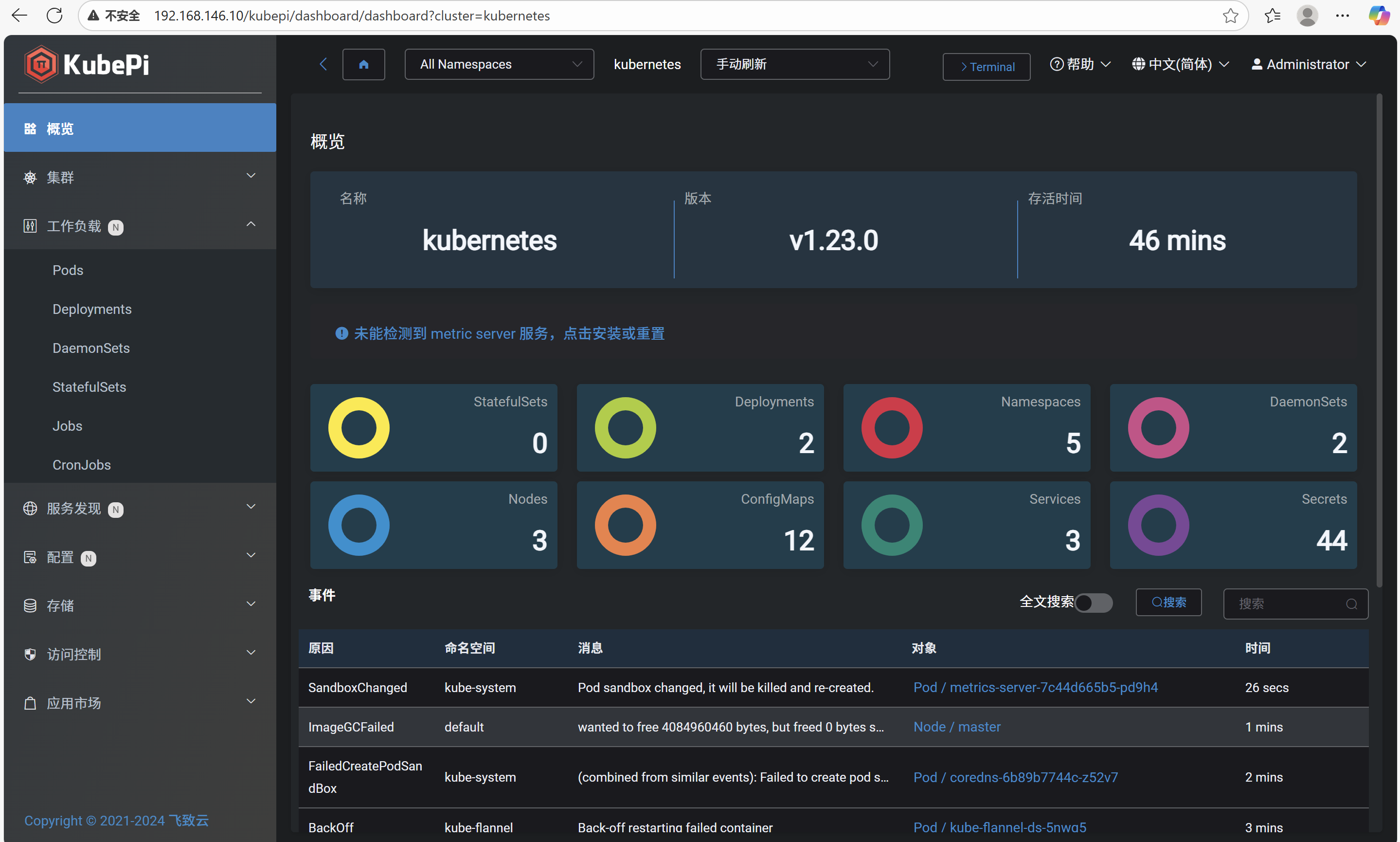Click the KubePi logo icon
This screenshot has width=1400, height=842.
pos(41,64)
